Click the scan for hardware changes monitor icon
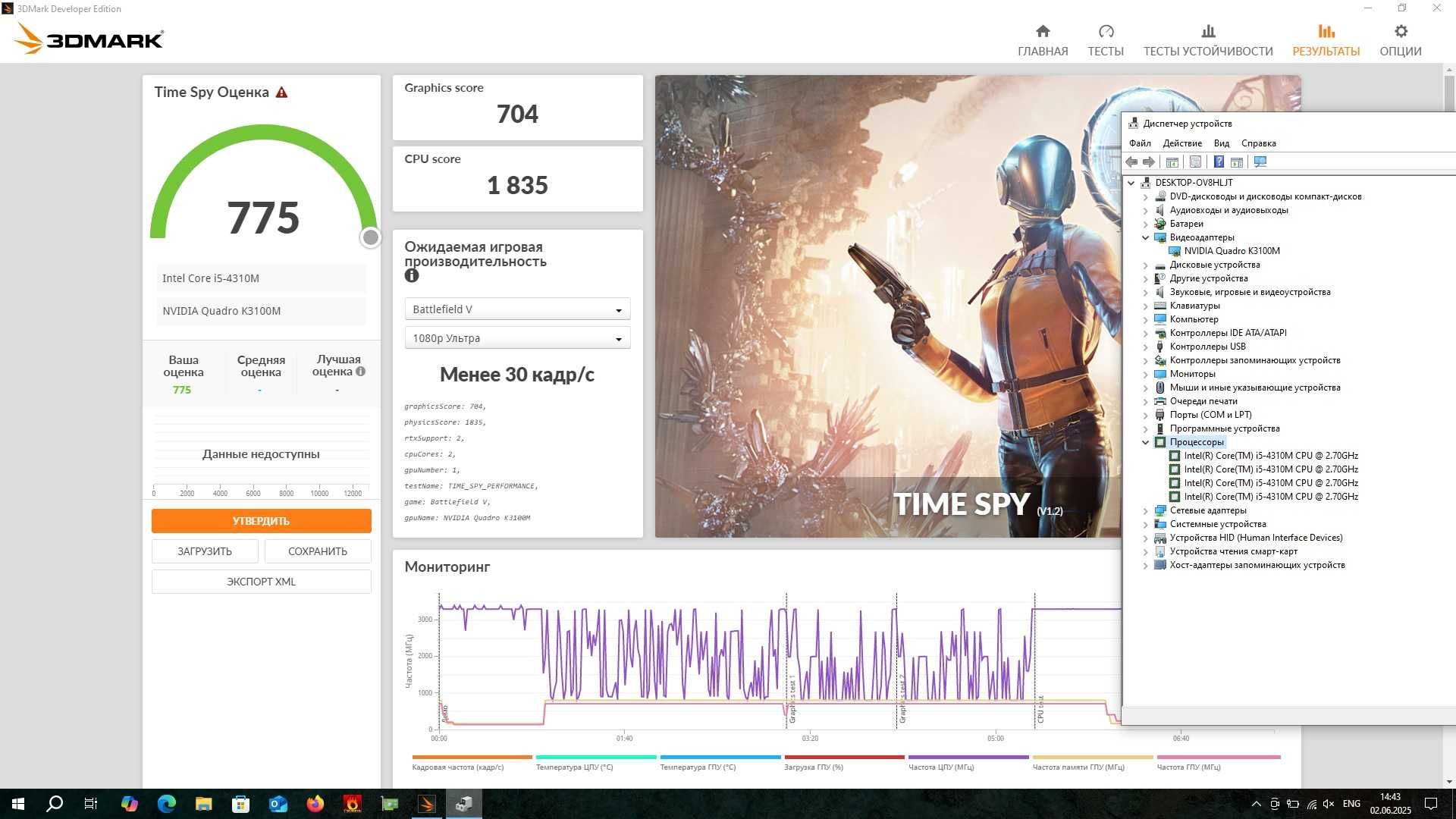This screenshot has height=819, width=1456. pyautogui.click(x=1260, y=162)
